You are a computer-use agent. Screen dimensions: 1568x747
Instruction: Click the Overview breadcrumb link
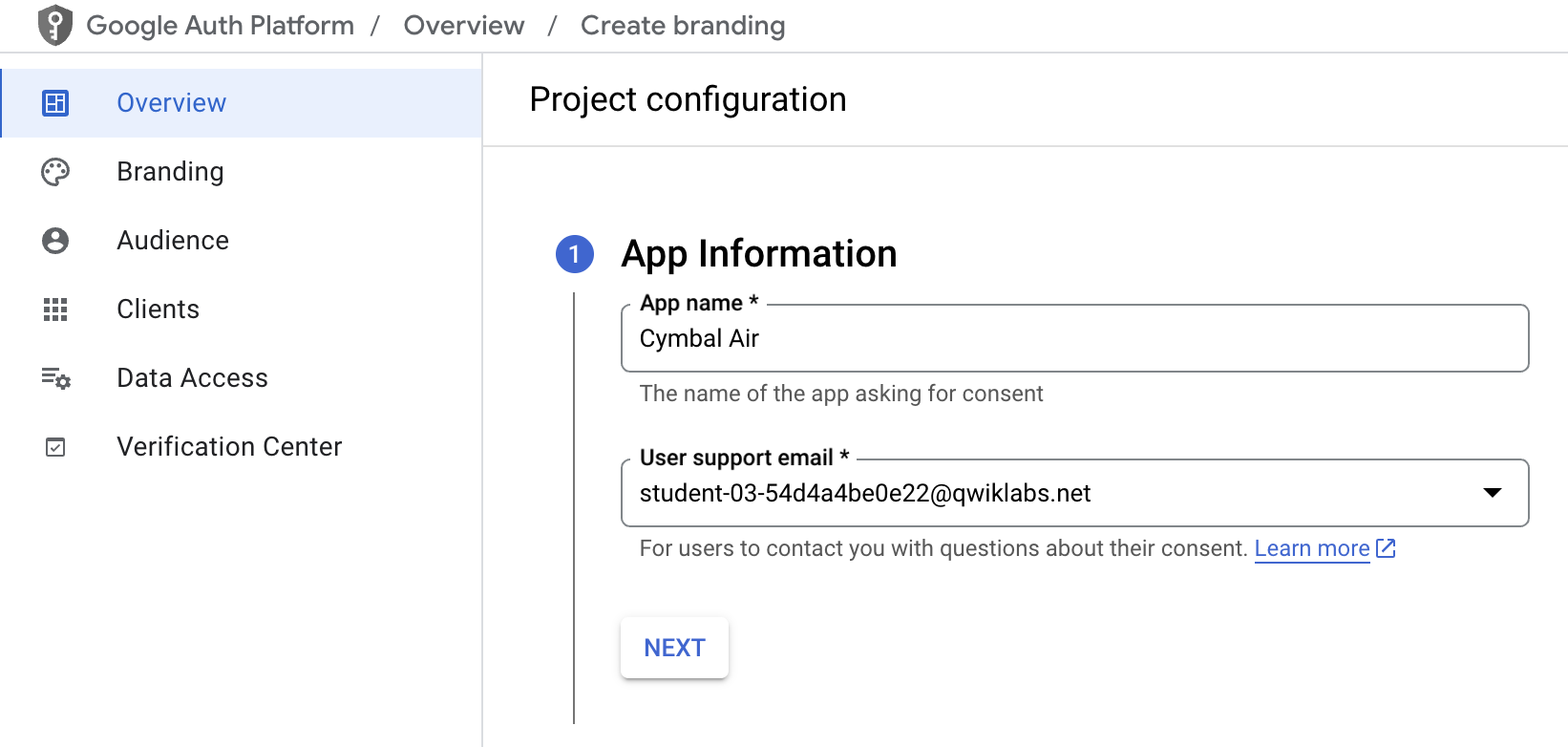[x=464, y=26]
